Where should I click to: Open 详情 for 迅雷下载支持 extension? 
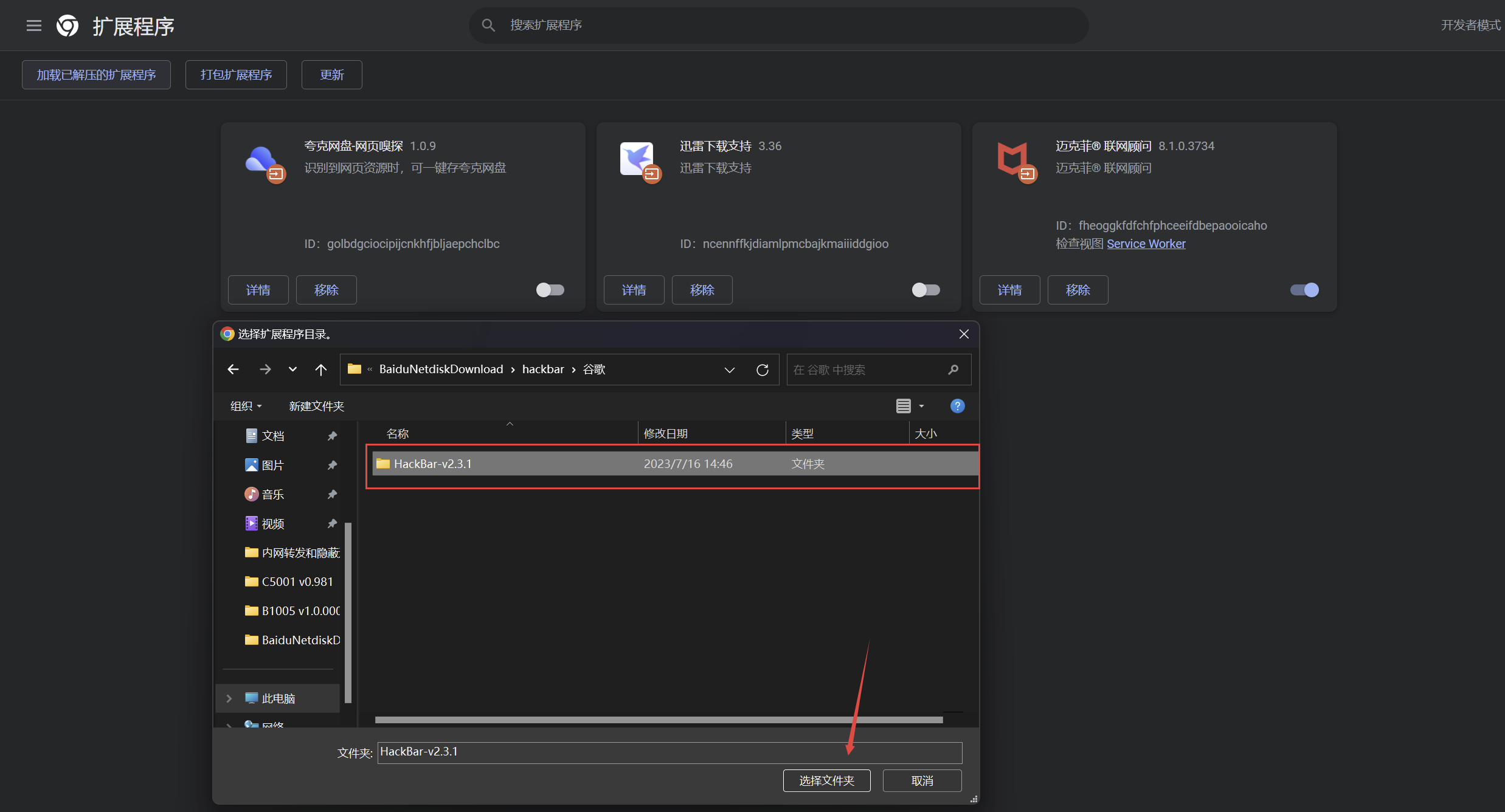(634, 290)
